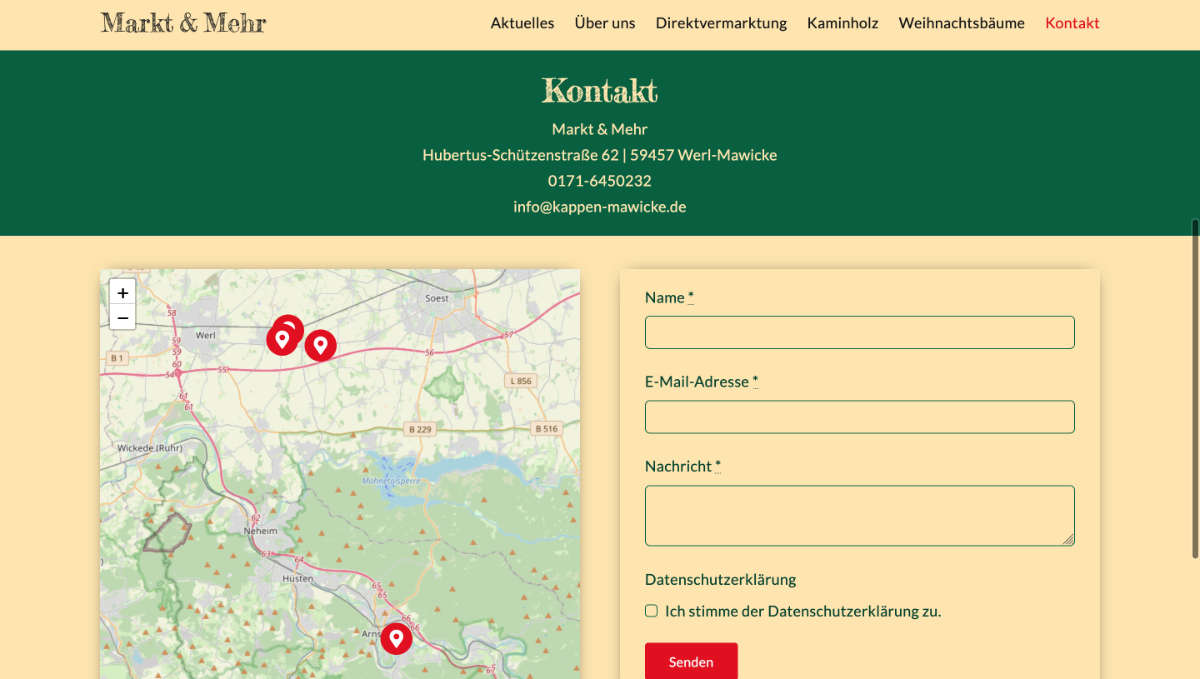Viewport: 1200px width, 679px height.
Task: Click the info@kappen-mawicke.de email address
Action: tap(599, 207)
